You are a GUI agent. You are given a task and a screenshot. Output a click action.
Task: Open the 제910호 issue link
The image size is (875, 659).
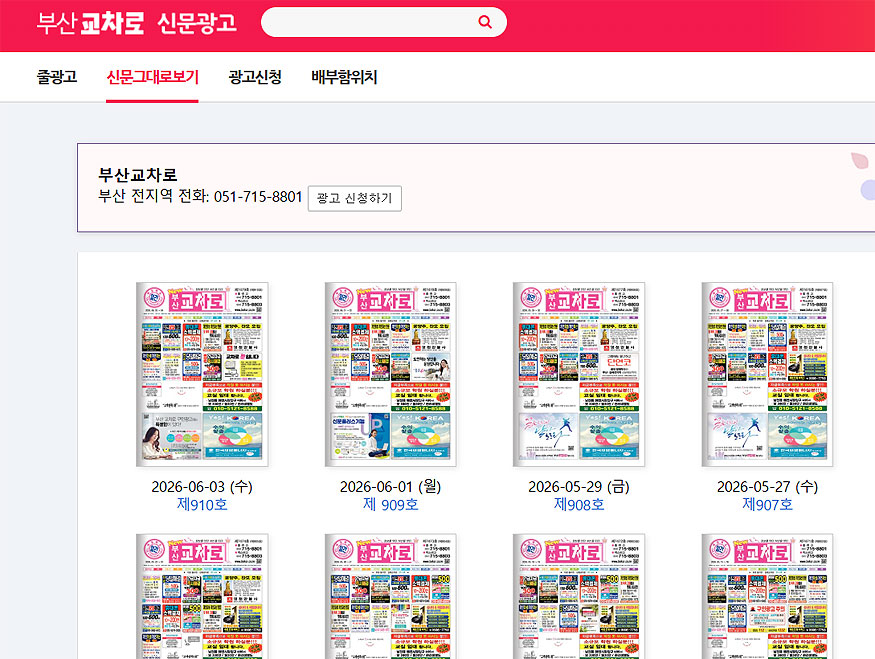(x=202, y=504)
